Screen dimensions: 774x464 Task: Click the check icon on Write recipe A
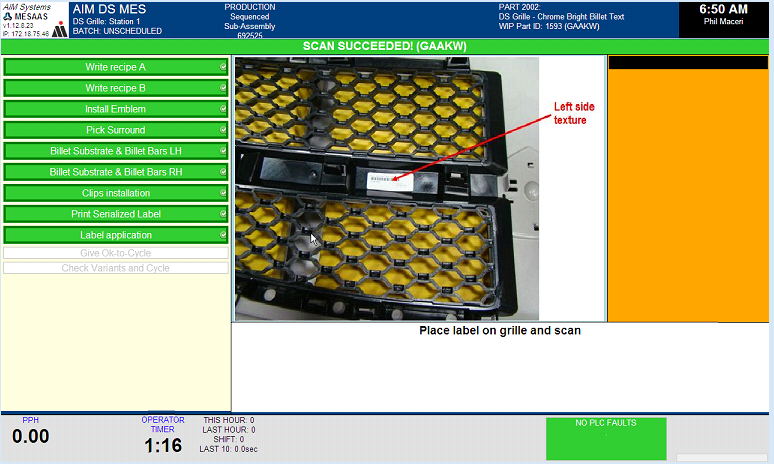pyautogui.click(x=223, y=67)
